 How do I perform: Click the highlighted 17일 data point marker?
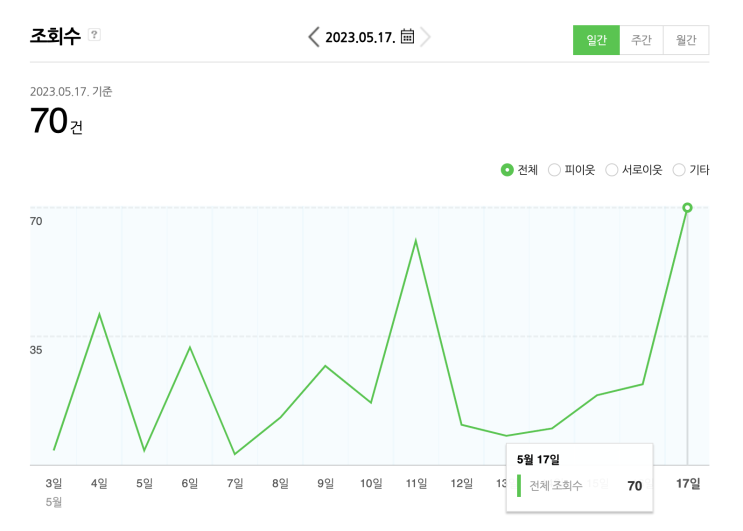click(688, 207)
